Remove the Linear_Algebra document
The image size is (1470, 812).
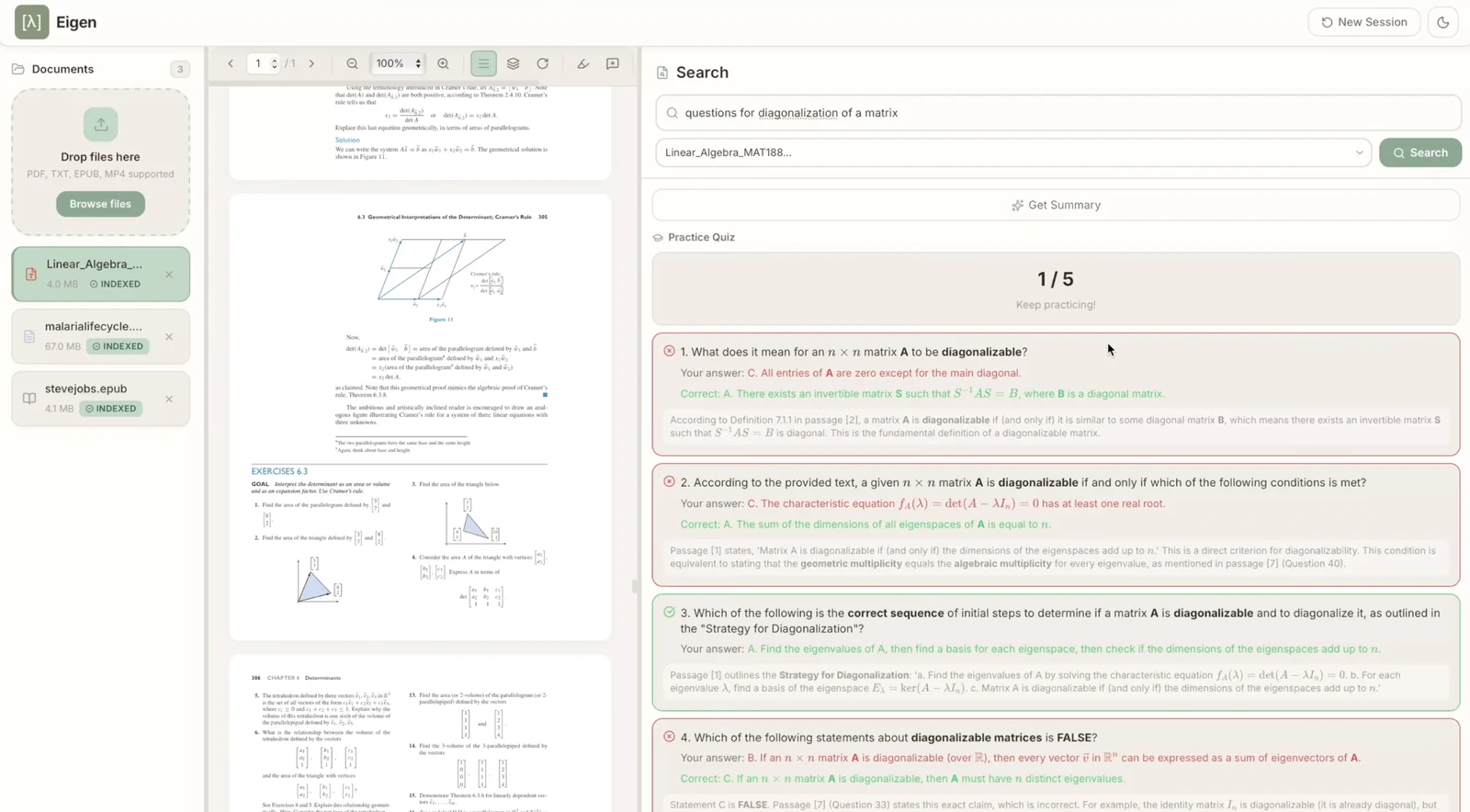coord(169,274)
